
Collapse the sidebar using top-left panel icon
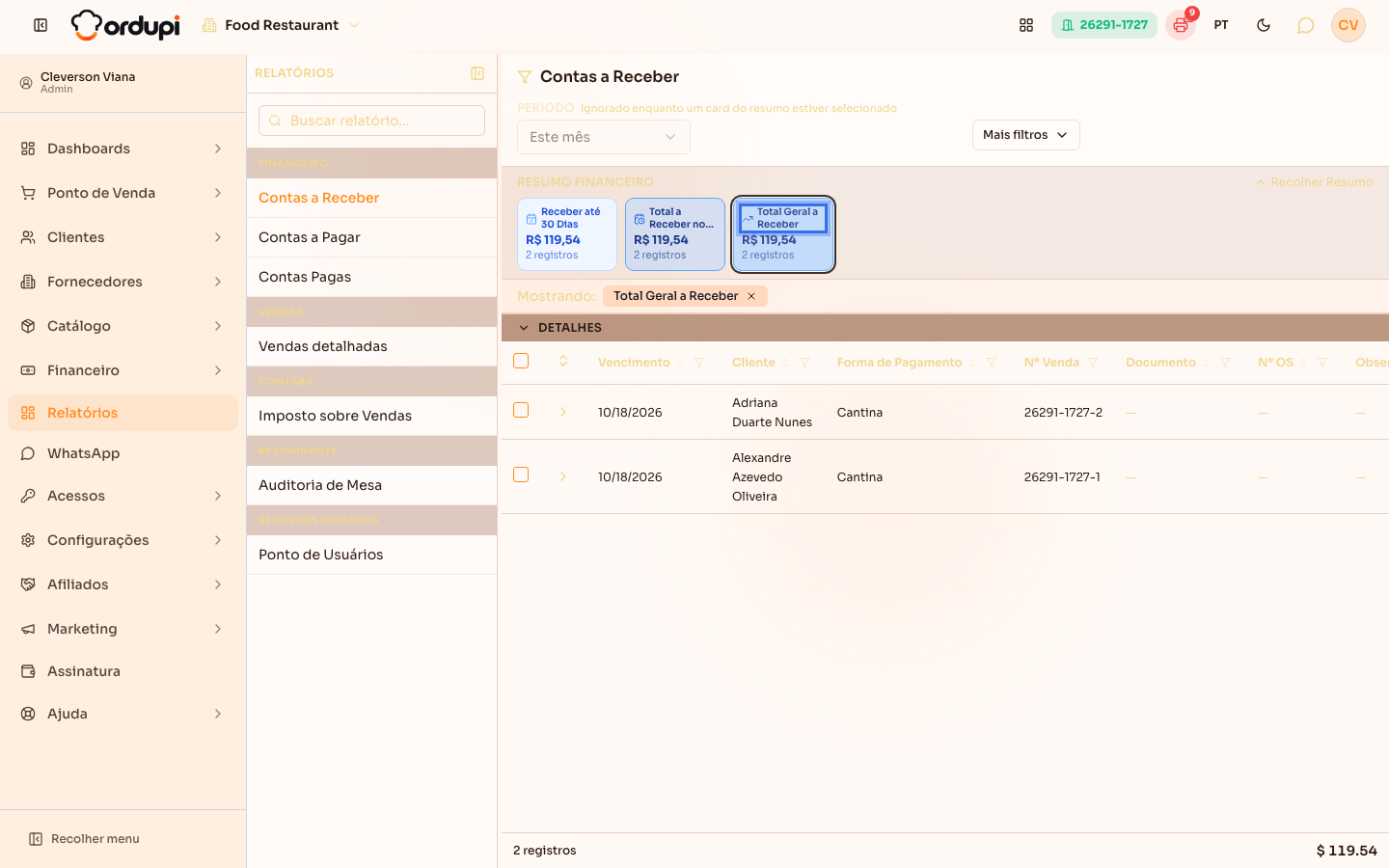tap(41, 25)
